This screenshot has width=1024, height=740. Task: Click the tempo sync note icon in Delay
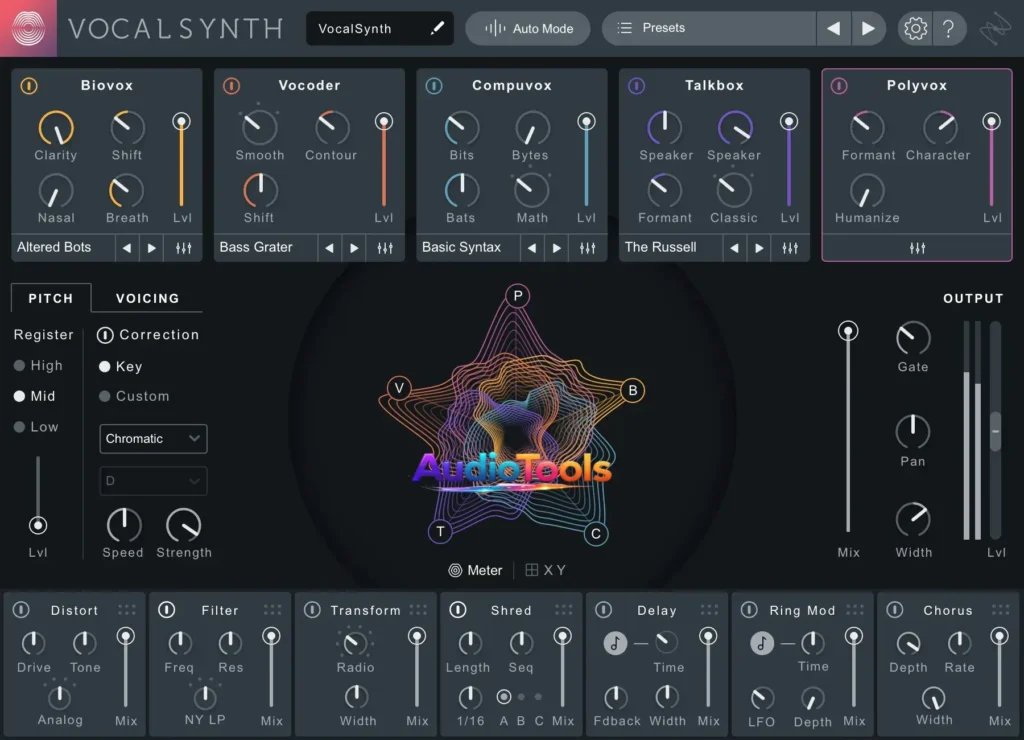(613, 643)
